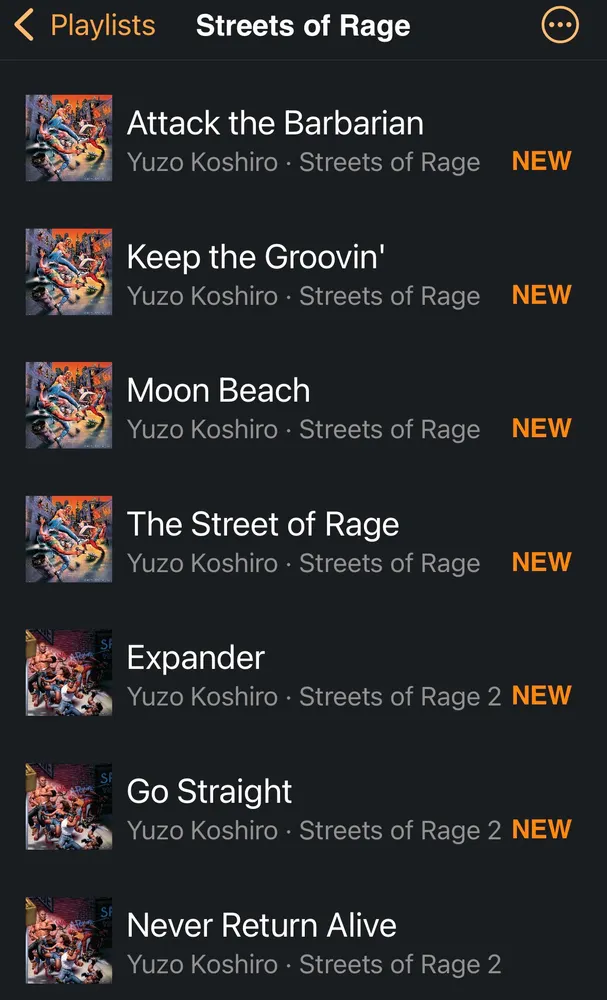Viewport: 607px width, 1000px height.
Task: Tap the back chevron arrow
Action: tap(25, 25)
